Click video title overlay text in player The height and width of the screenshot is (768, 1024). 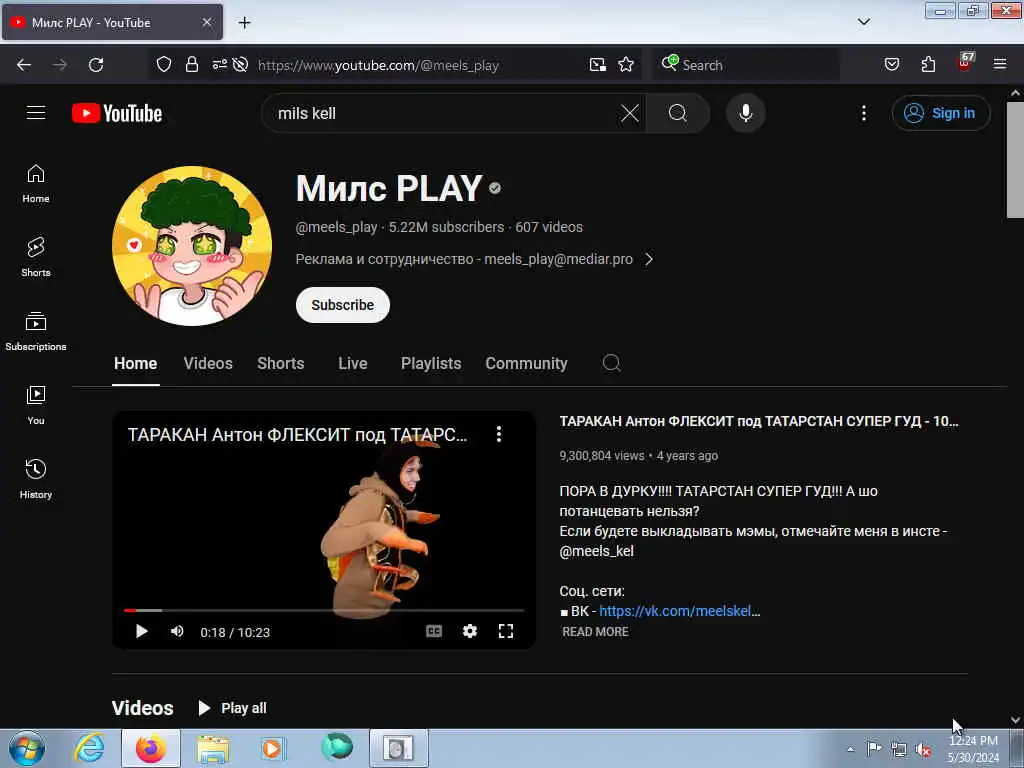[x=297, y=435]
